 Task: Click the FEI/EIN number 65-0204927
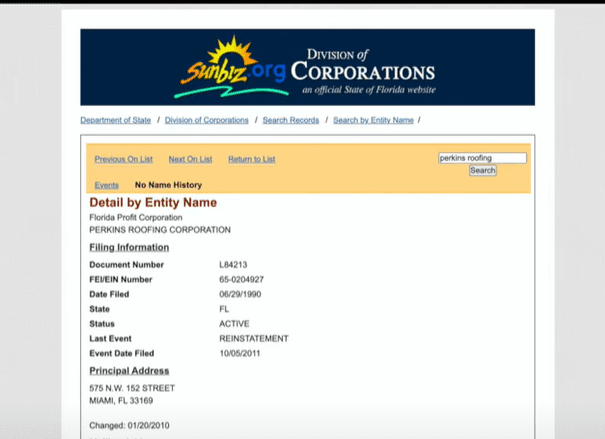click(x=241, y=279)
